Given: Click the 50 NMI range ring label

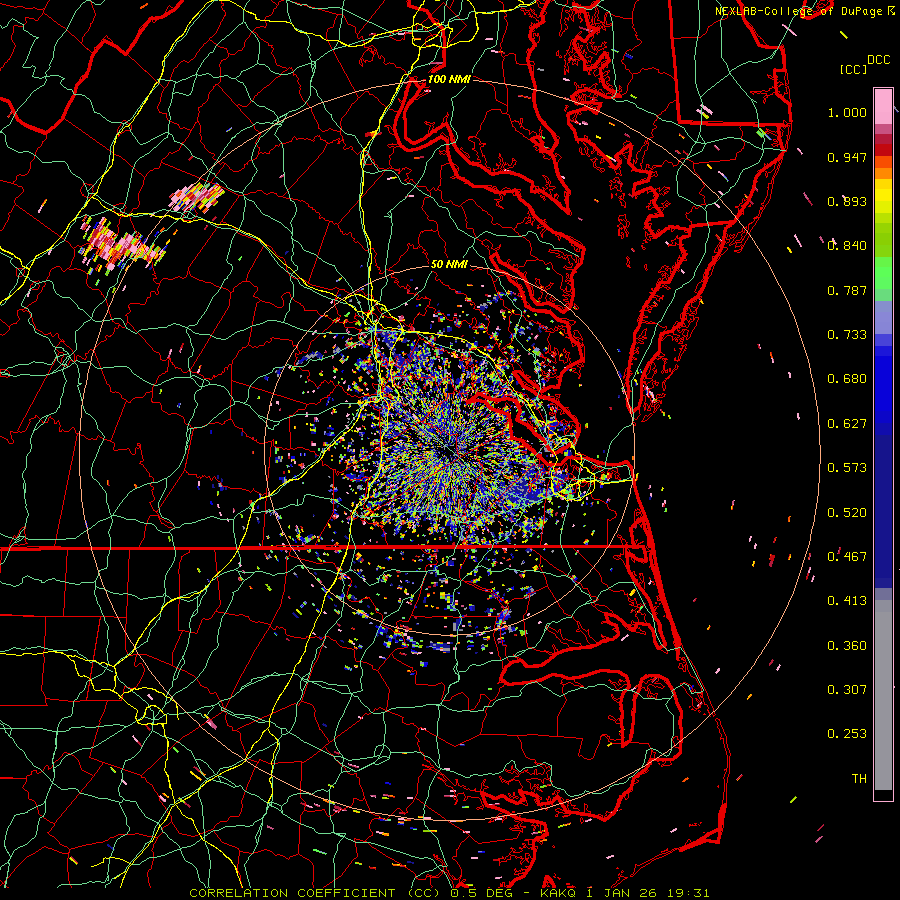Looking at the screenshot, I should [x=449, y=265].
